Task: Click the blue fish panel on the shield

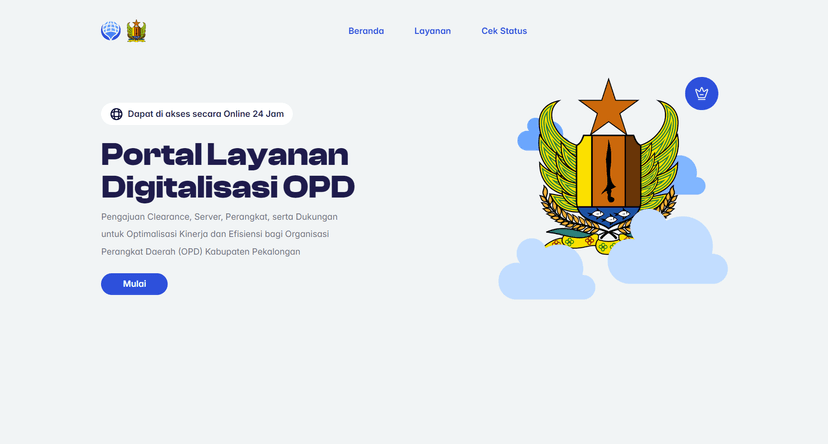Action: tap(609, 214)
